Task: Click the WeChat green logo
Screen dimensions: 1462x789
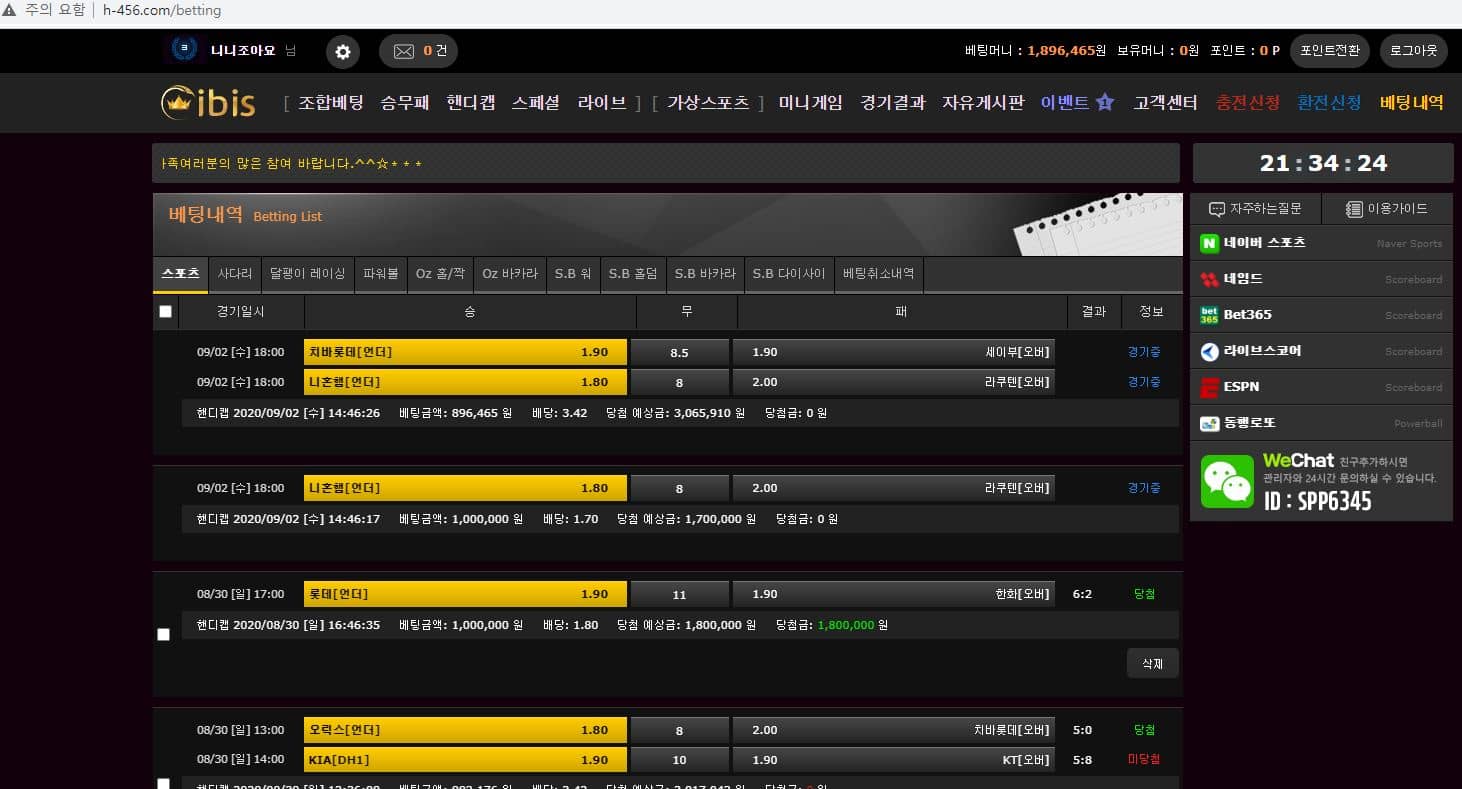Action: 1227,481
